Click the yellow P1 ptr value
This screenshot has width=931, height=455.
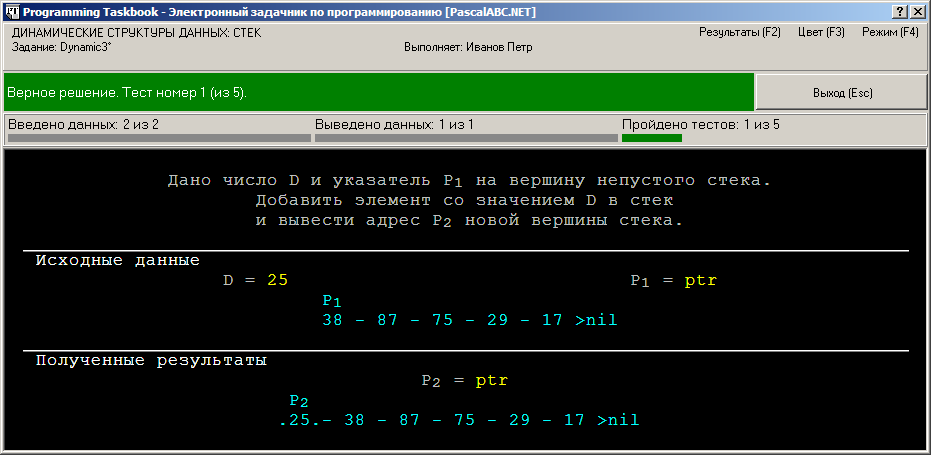701,281
